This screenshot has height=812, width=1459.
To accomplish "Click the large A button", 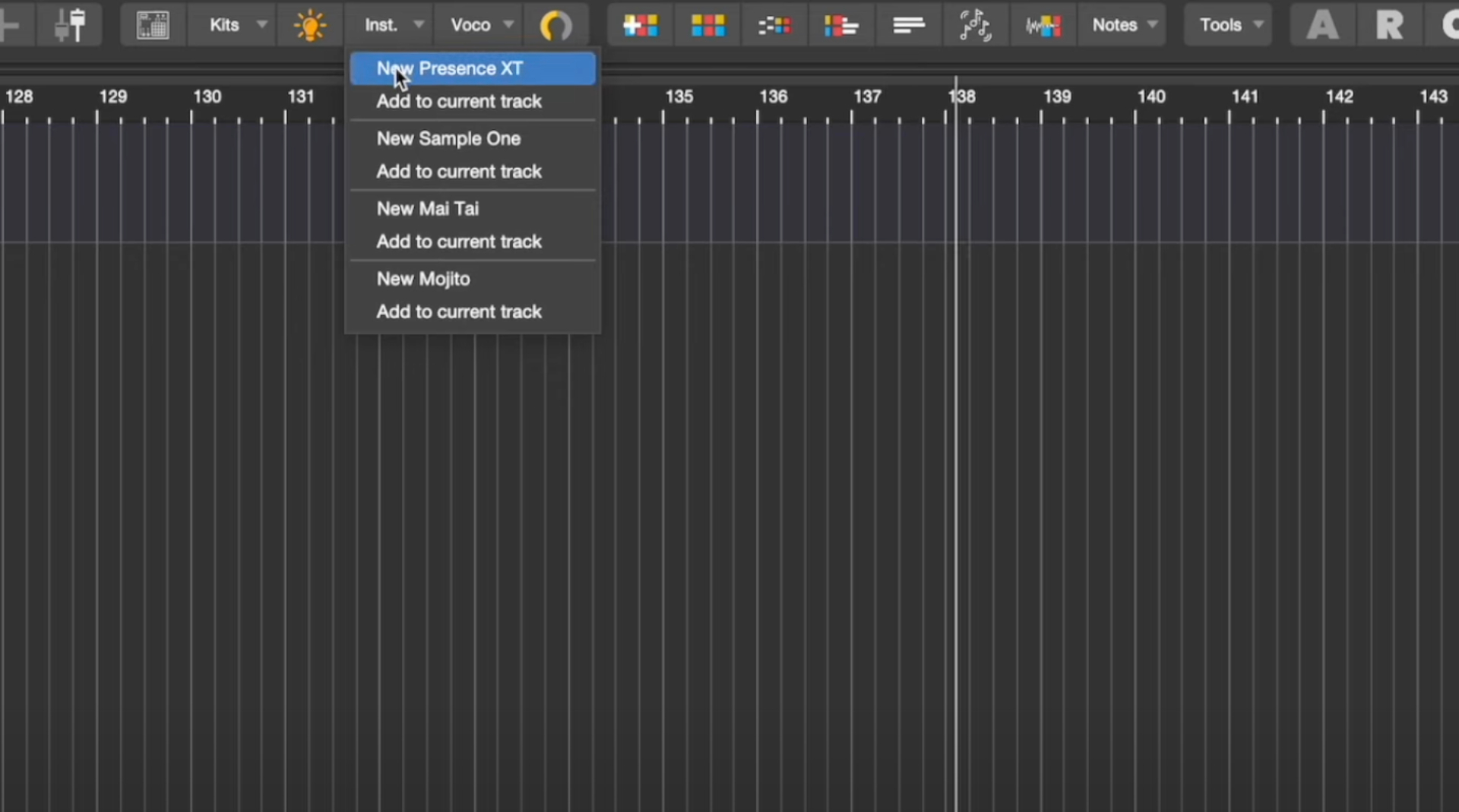I will (1323, 25).
